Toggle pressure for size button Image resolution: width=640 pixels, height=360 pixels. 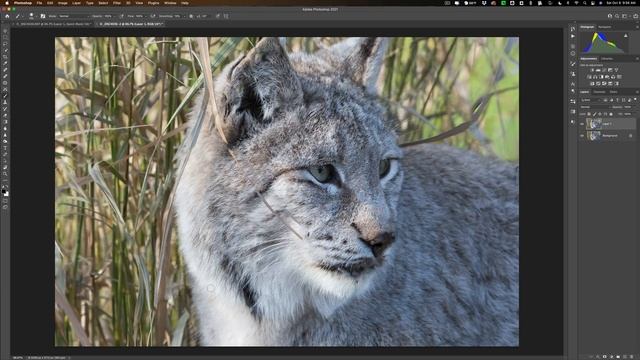[218, 16]
